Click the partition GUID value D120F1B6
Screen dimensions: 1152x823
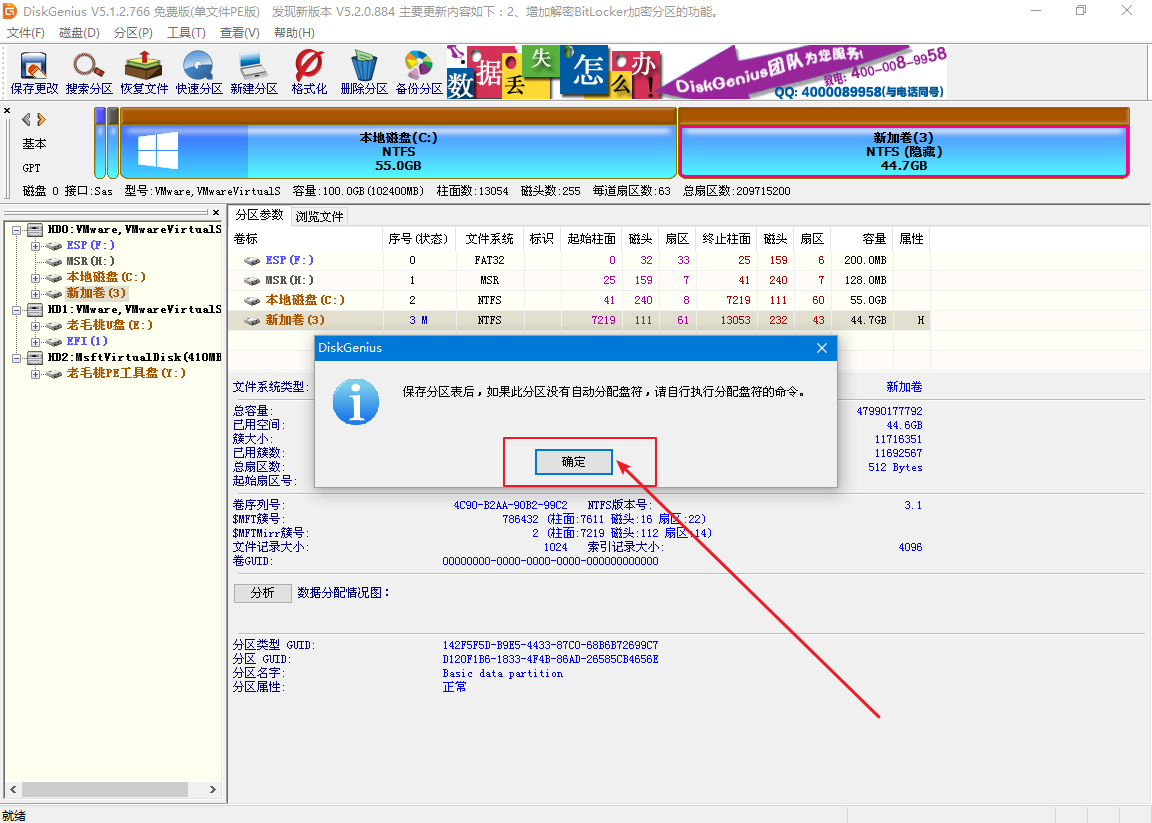point(550,659)
